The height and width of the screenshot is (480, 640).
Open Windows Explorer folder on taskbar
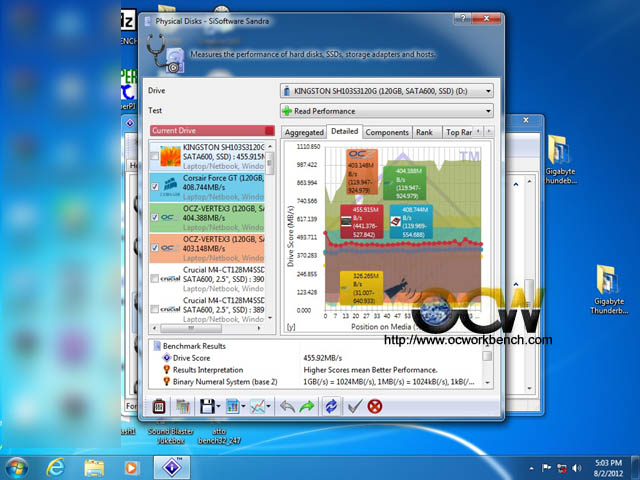(x=94, y=468)
